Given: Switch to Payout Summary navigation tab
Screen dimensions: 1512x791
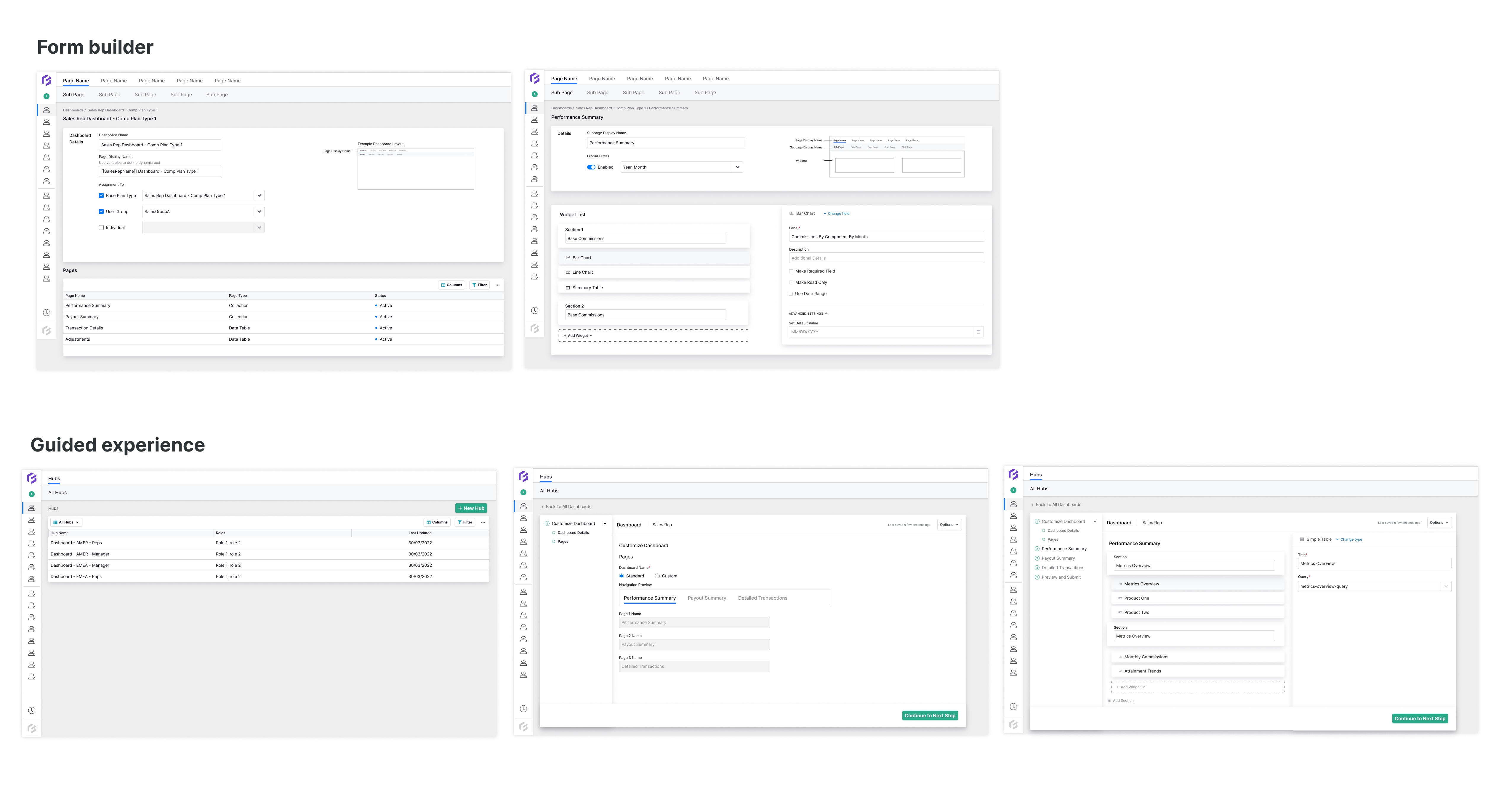Looking at the screenshot, I should pos(707,598).
